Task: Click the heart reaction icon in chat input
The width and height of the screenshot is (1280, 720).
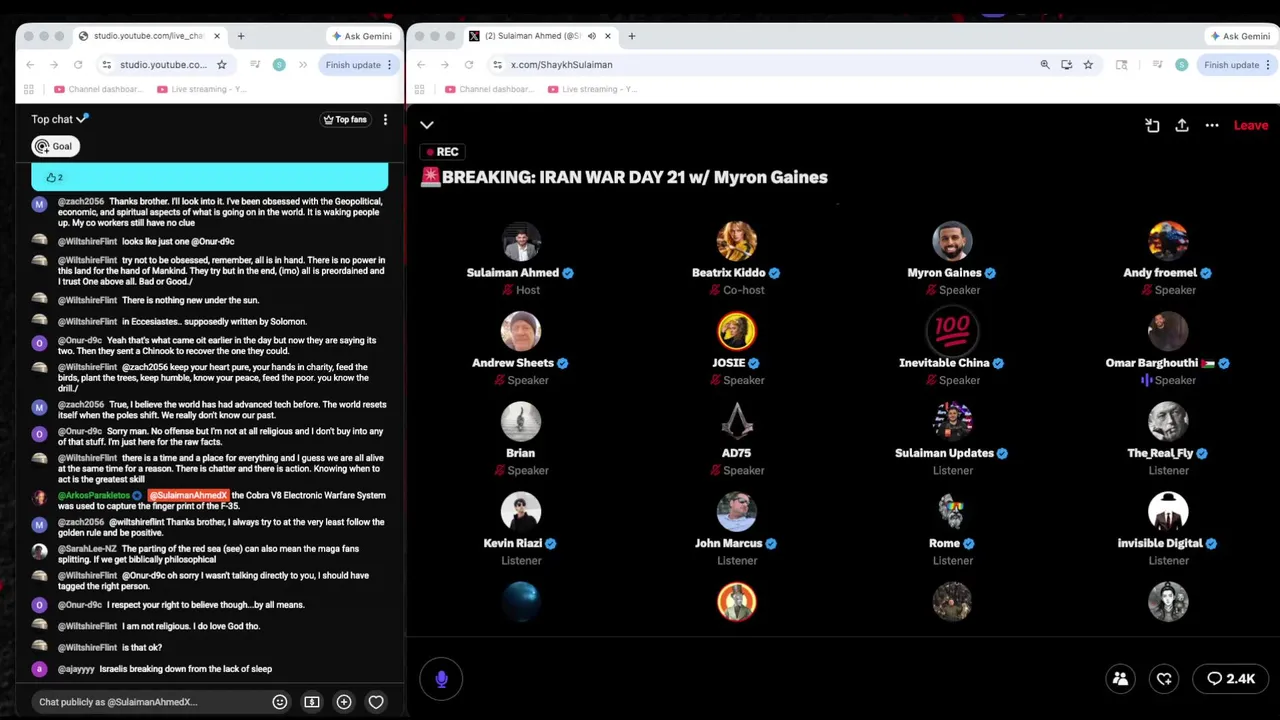Action: coord(376,702)
